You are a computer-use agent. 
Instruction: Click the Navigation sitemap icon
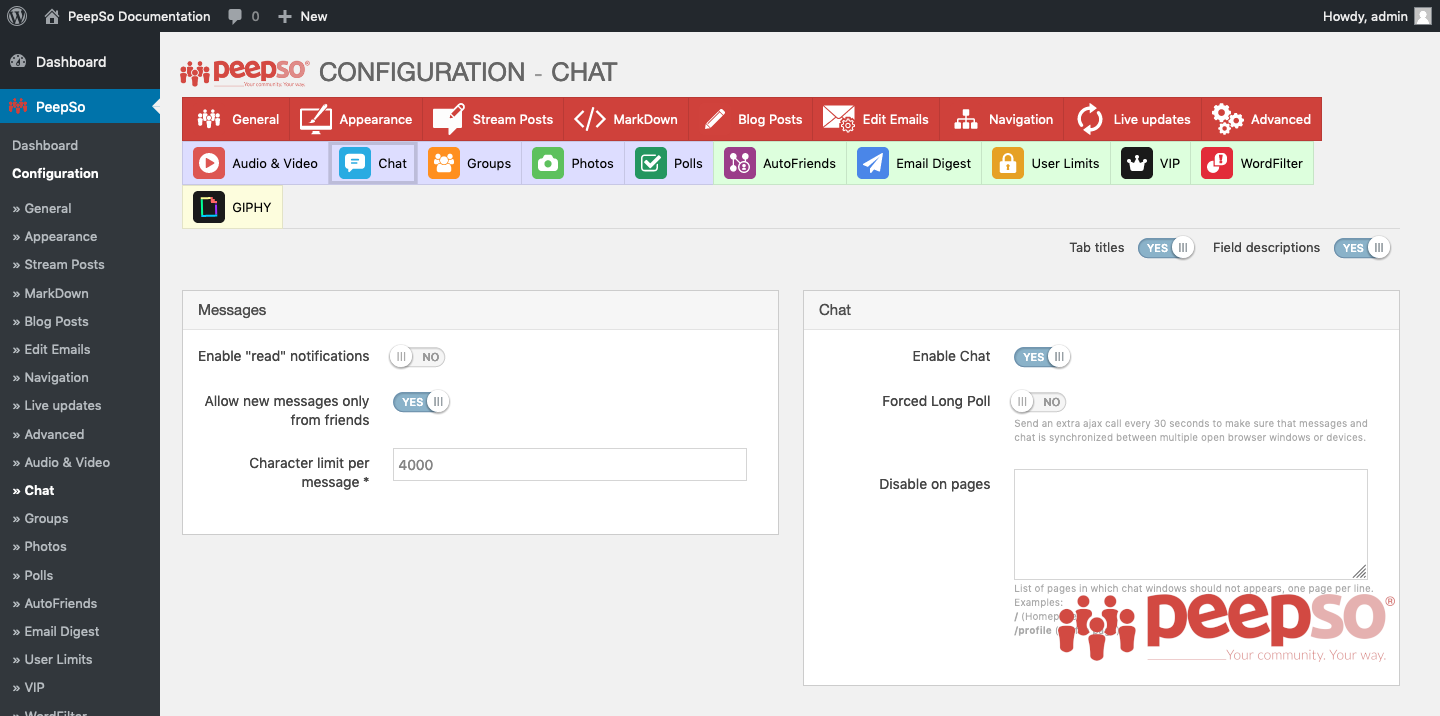(965, 119)
